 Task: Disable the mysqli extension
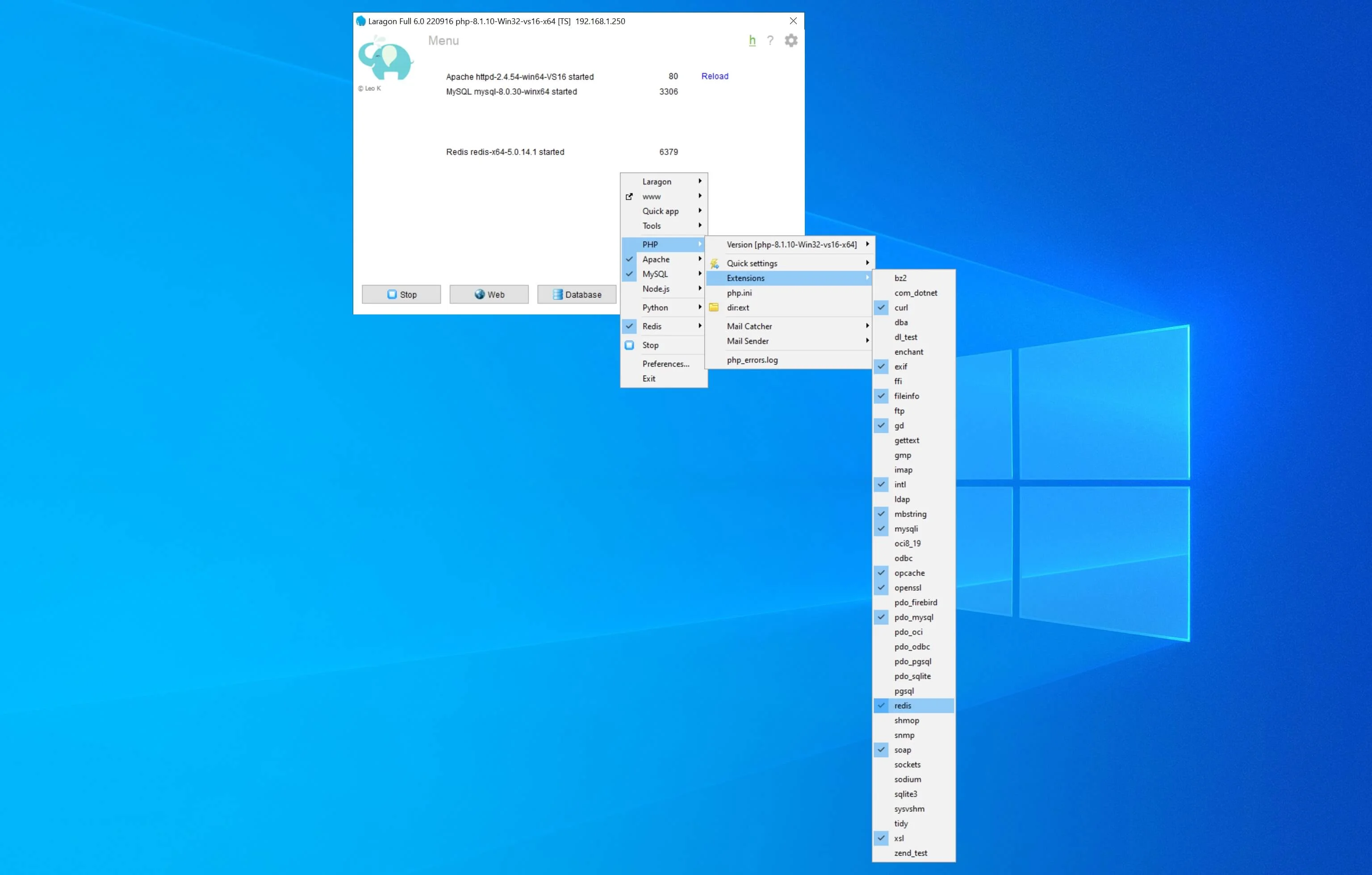tap(914, 529)
